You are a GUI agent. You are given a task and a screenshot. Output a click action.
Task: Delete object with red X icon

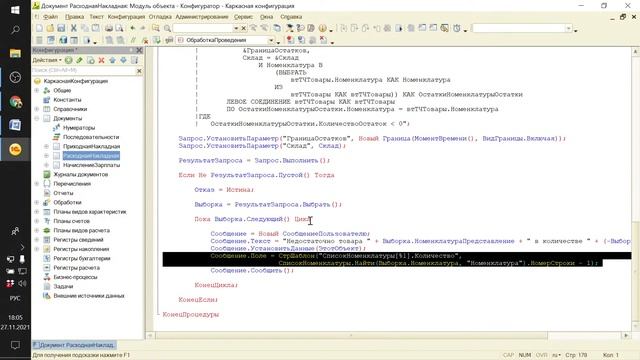click(102, 60)
